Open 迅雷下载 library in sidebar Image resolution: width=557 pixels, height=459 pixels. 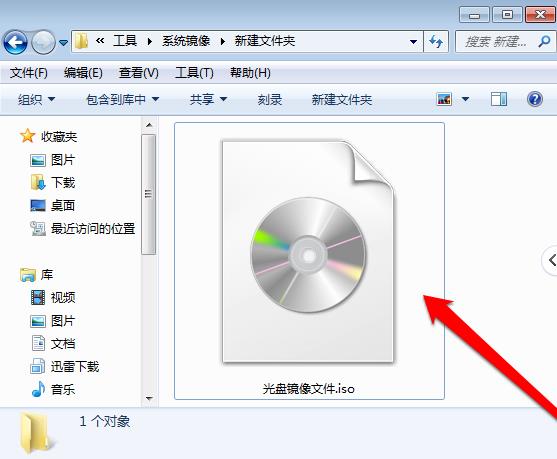(x=65, y=366)
